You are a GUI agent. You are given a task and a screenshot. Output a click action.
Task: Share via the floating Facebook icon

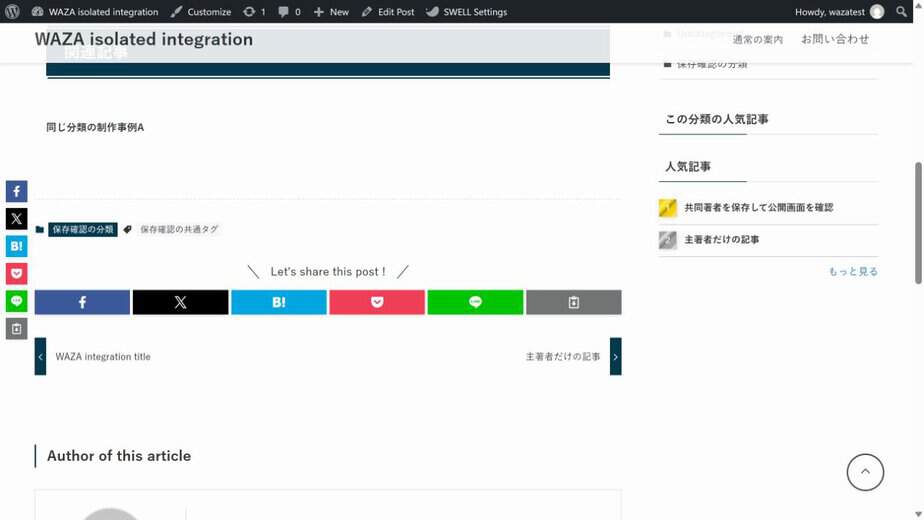[x=16, y=191]
